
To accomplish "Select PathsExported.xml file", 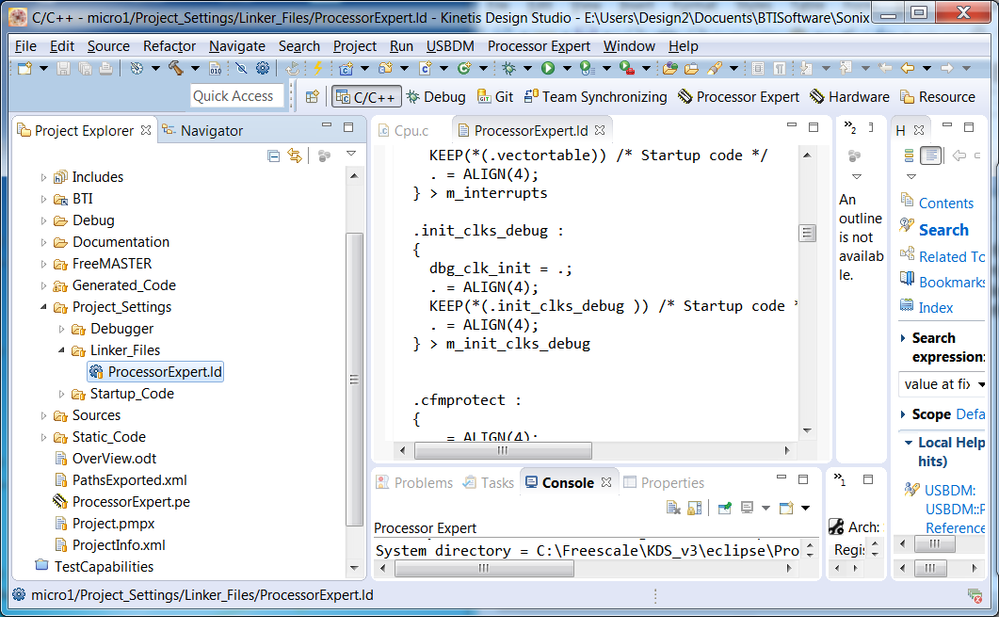I will click(120, 480).
